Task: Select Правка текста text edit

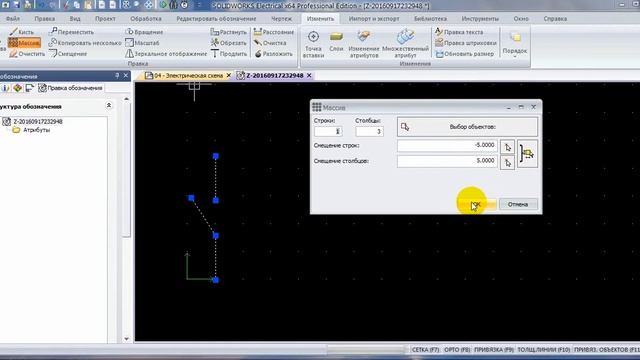Action: [x=459, y=32]
